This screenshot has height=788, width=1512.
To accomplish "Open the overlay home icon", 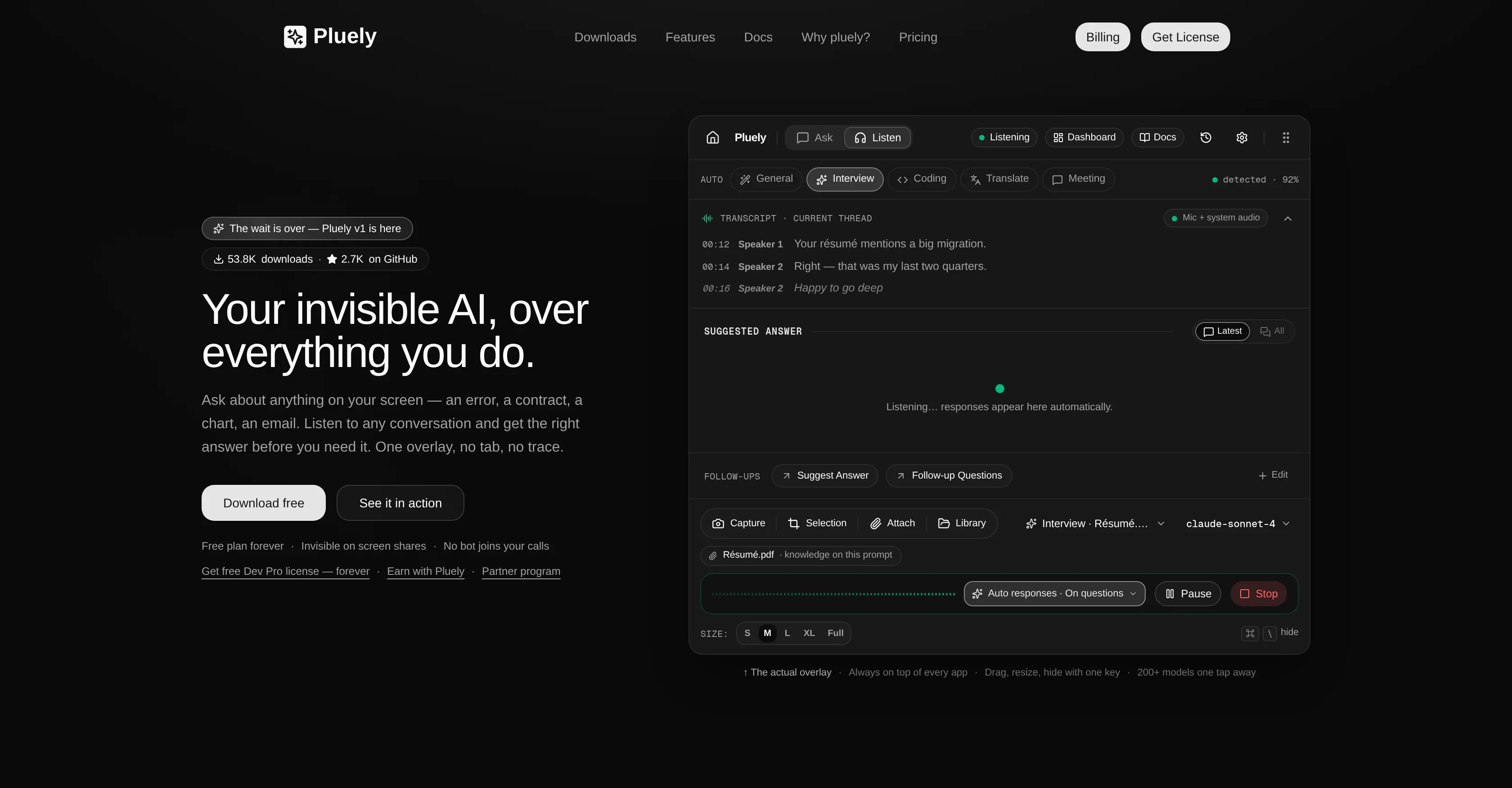I will [712, 137].
